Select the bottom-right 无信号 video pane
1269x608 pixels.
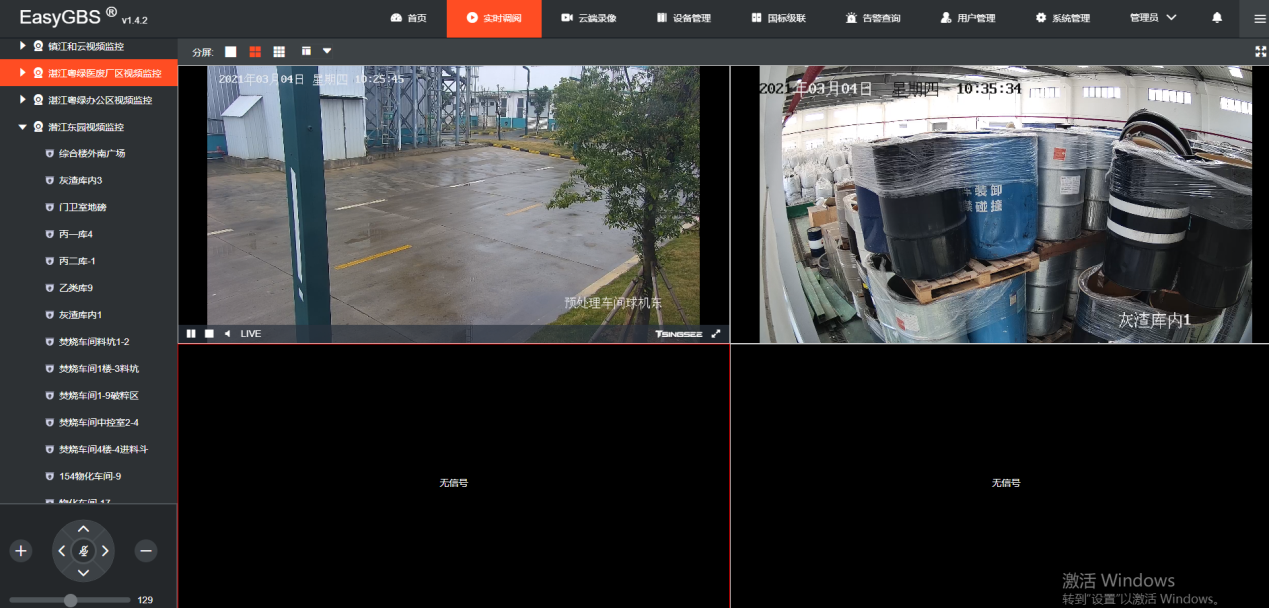point(1000,476)
